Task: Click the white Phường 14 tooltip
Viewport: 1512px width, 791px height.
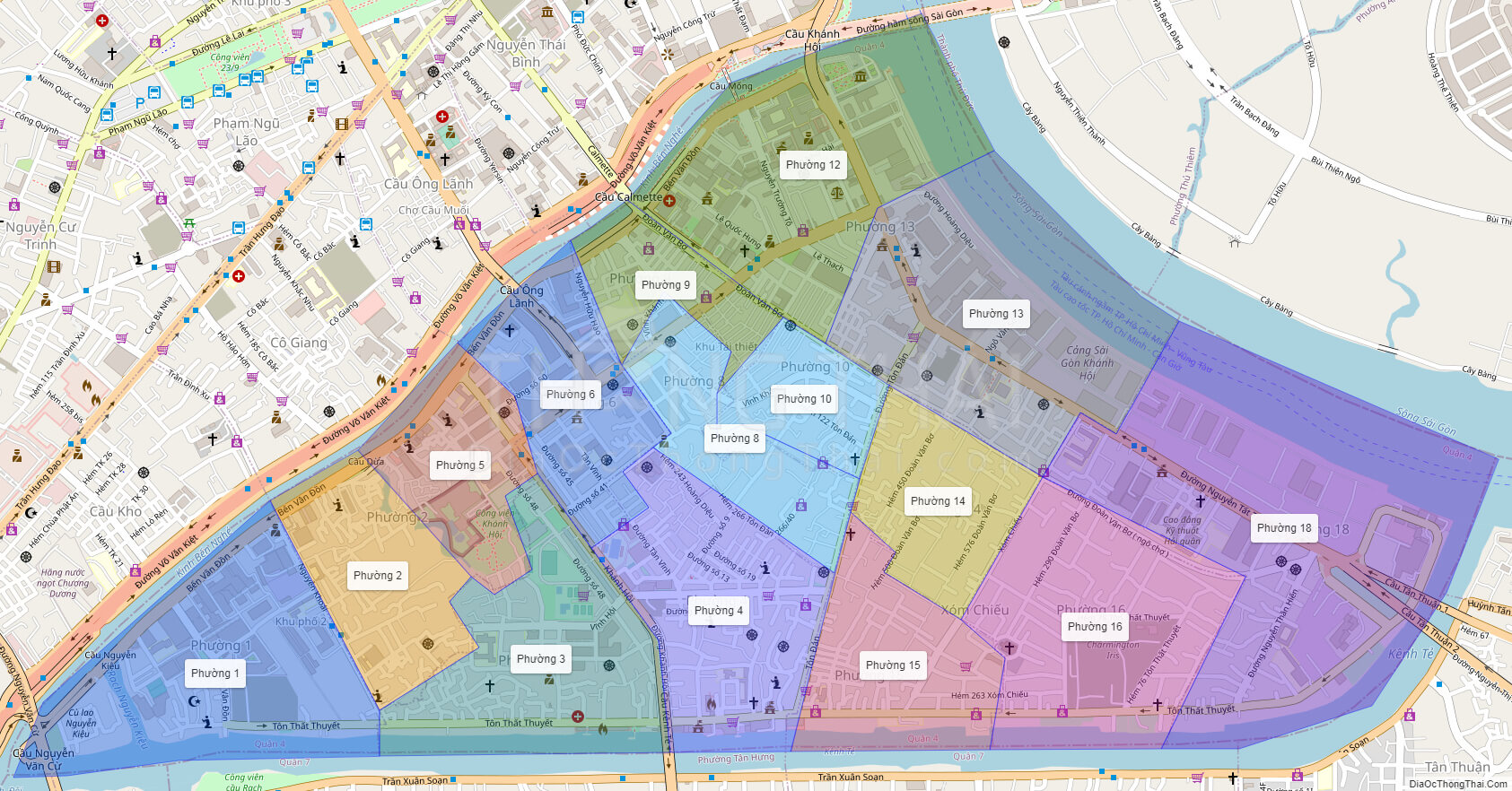Action: tap(938, 501)
